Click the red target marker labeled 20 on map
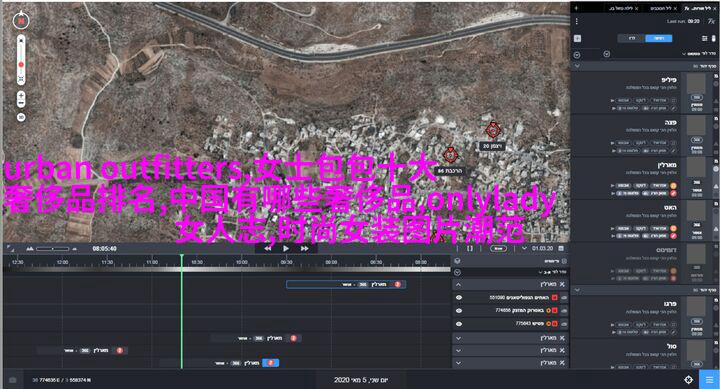 coord(493,130)
